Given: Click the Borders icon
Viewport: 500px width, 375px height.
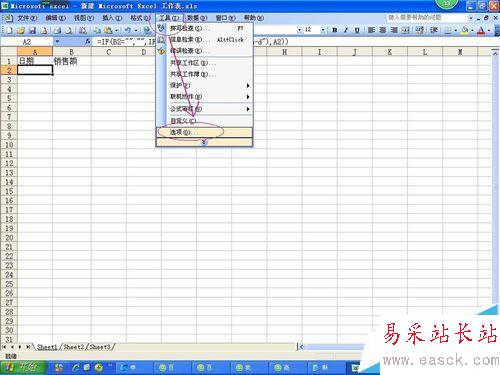Looking at the screenshot, I should point(448,30).
